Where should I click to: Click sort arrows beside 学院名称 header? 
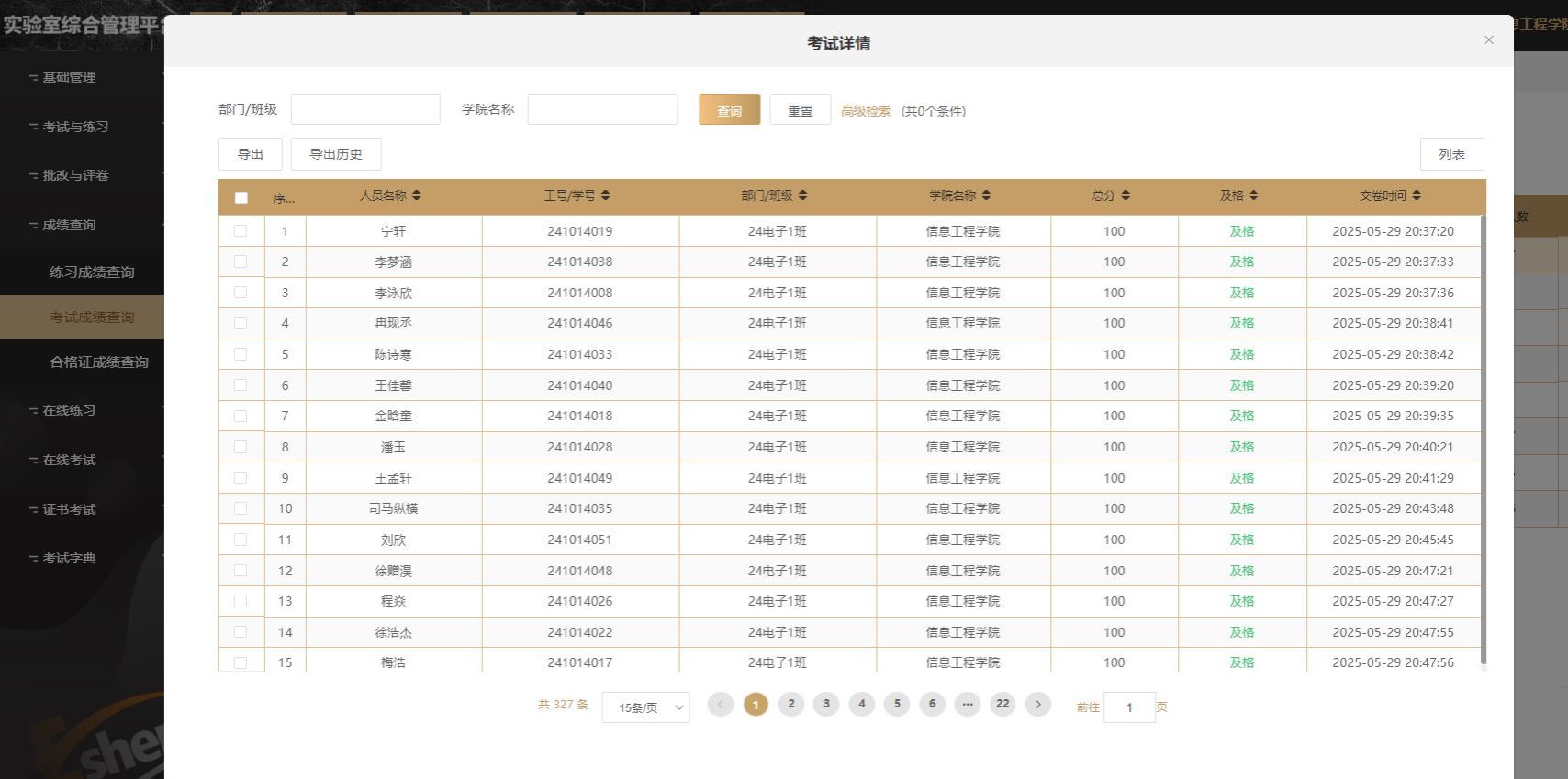point(987,195)
